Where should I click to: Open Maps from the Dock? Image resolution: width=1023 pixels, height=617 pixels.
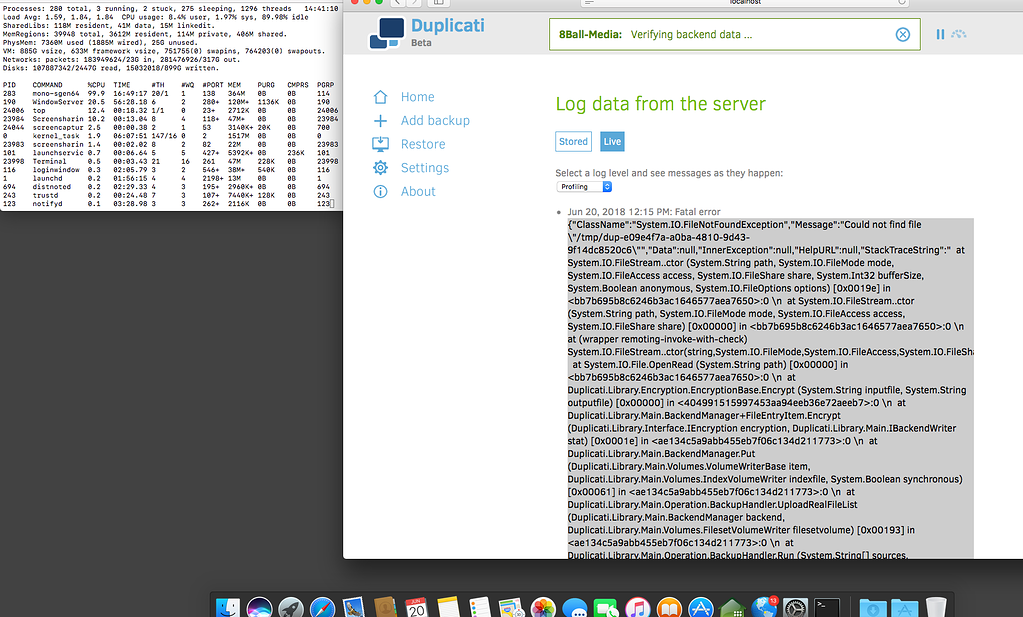(511, 607)
